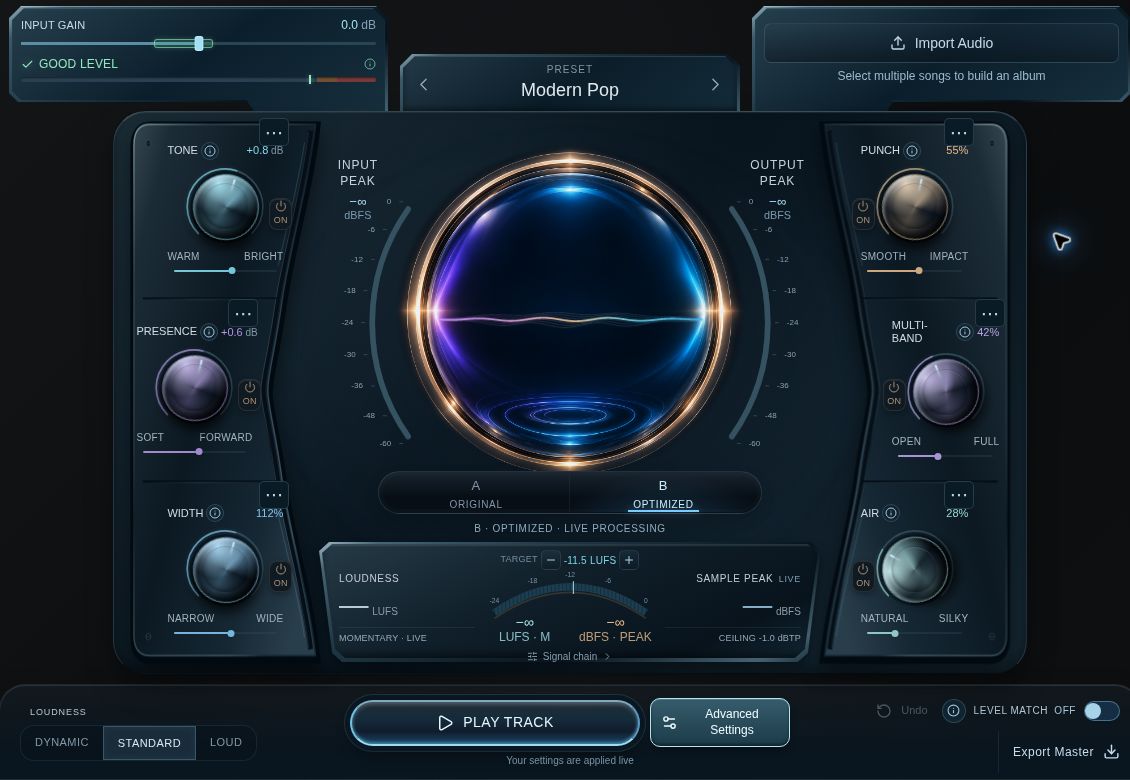Show info for the Presence control
The height and width of the screenshot is (780, 1130).
[209, 332]
